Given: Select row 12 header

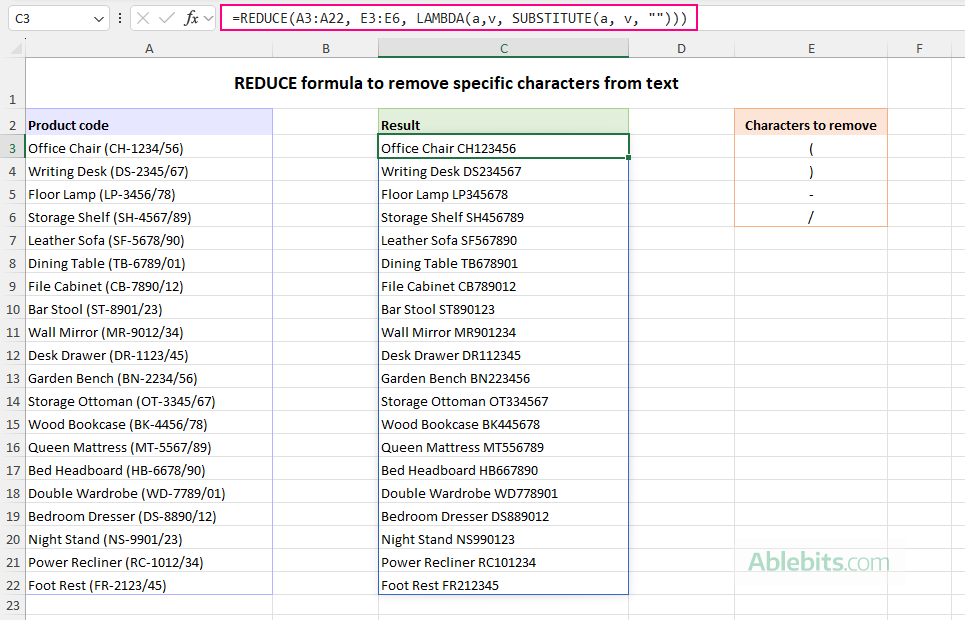Looking at the screenshot, I should coord(12,355).
